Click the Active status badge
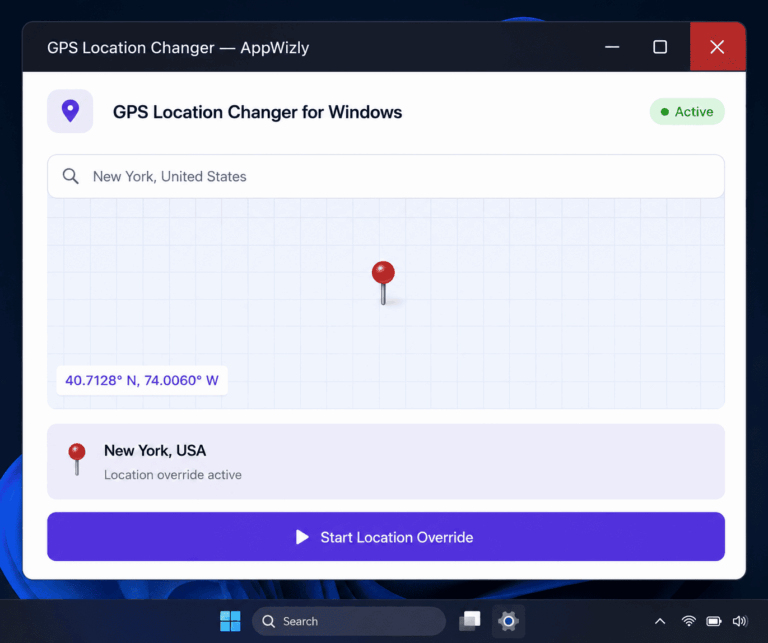This screenshot has width=768, height=643. [x=687, y=112]
